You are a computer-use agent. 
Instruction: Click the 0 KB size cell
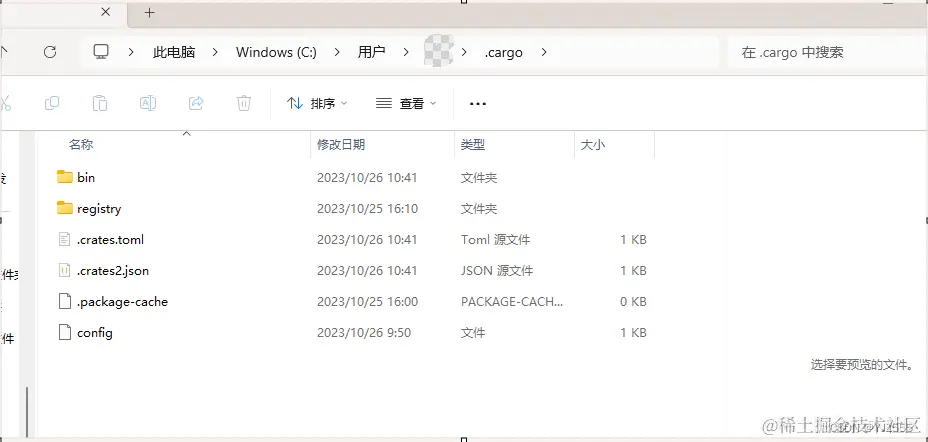coord(633,302)
